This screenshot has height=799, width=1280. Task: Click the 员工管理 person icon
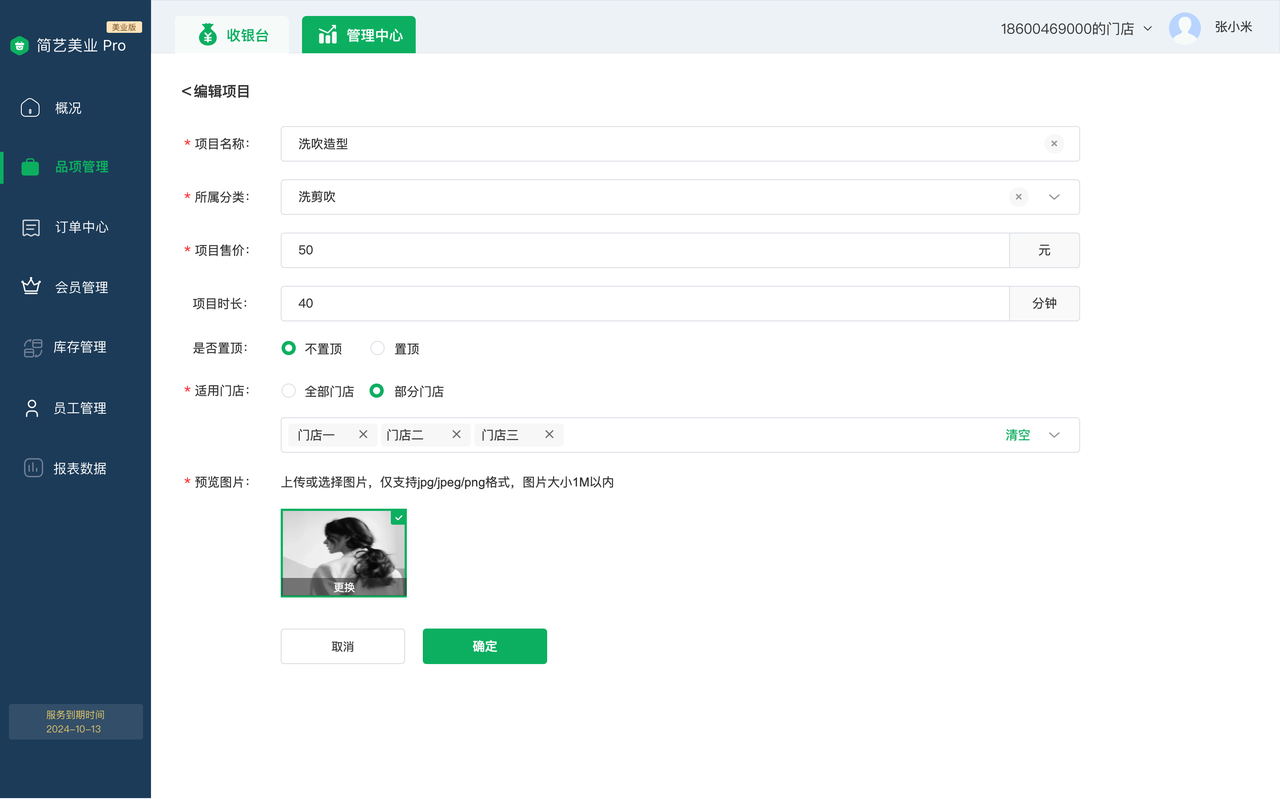coord(31,408)
